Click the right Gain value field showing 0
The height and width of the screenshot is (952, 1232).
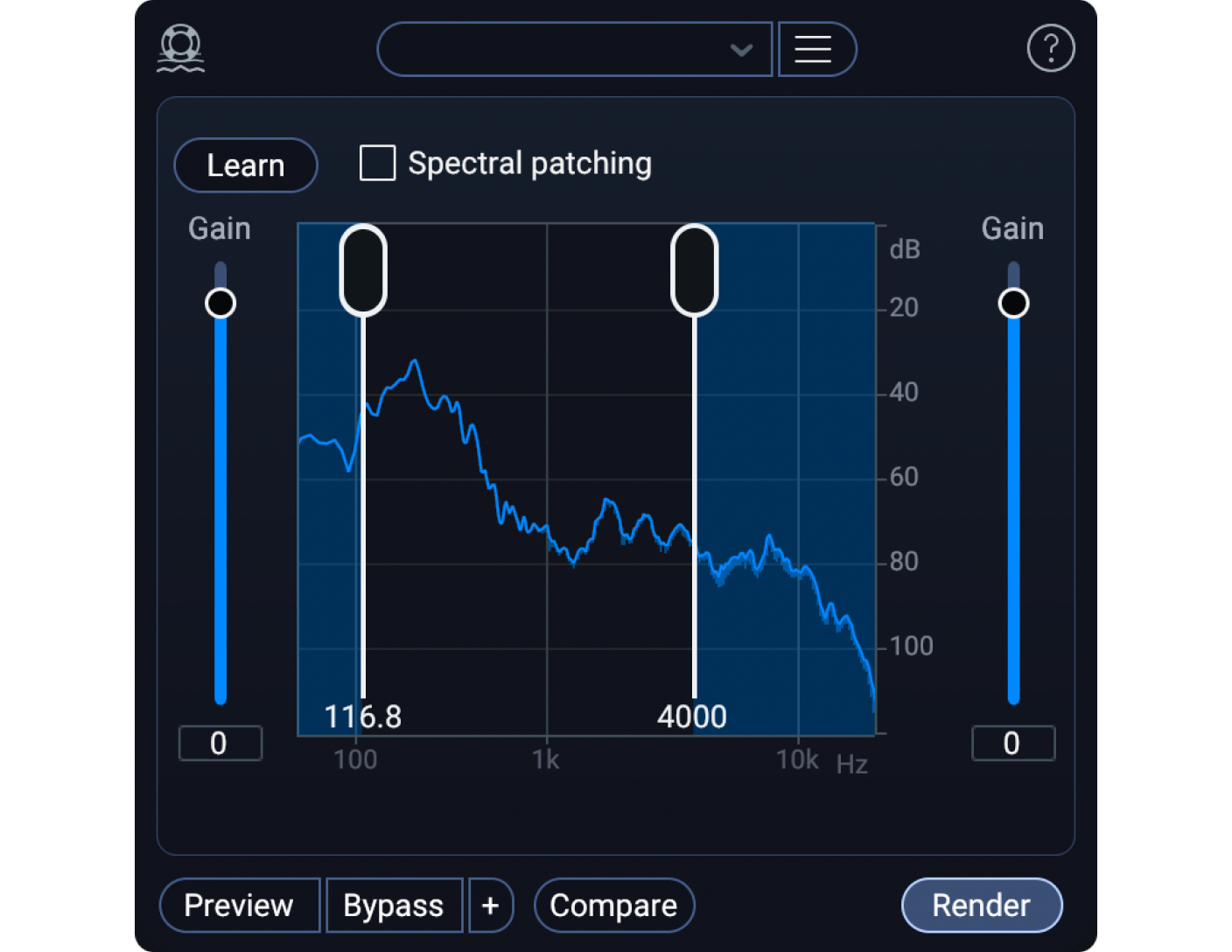click(1013, 743)
